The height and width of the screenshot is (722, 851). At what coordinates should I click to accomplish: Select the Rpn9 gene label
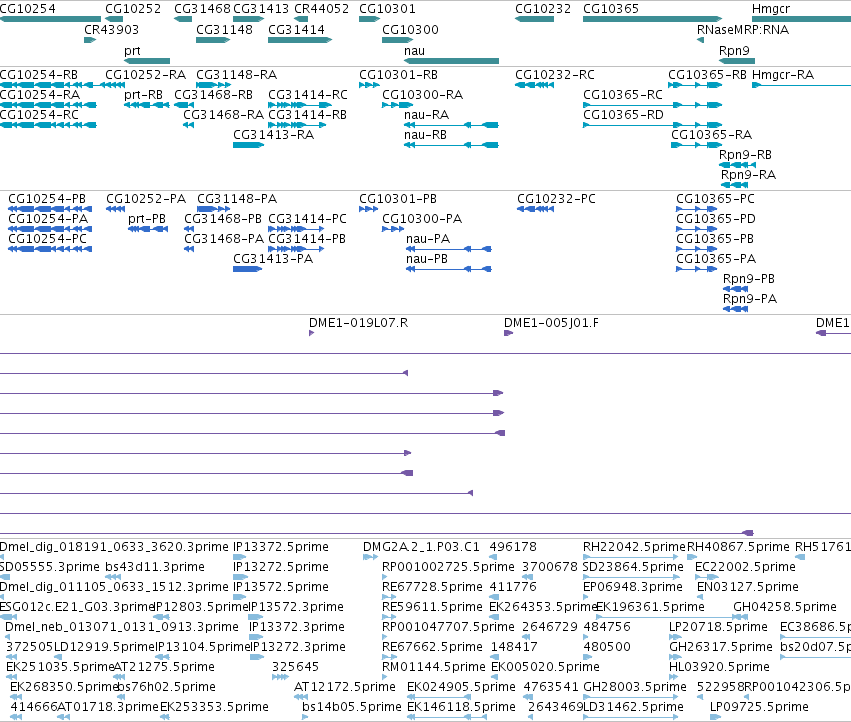(x=734, y=50)
